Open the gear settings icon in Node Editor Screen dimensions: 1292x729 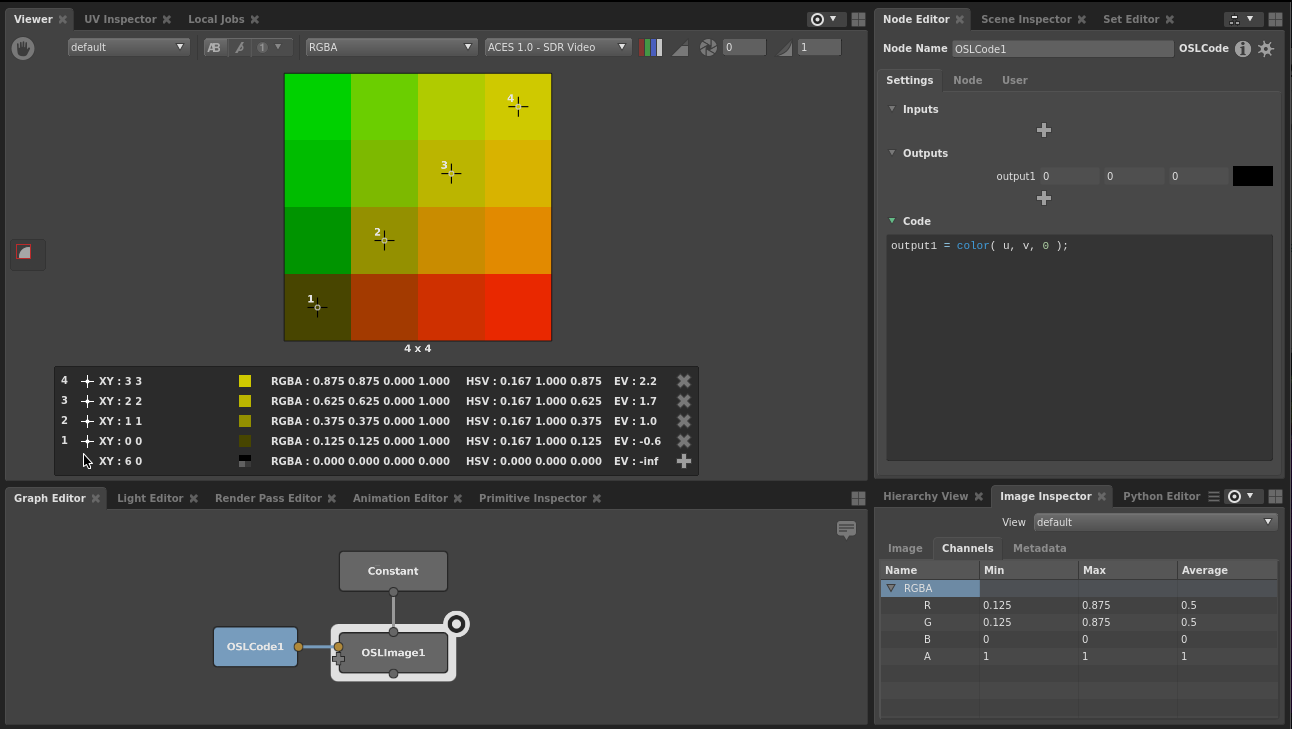pyautogui.click(x=1266, y=48)
